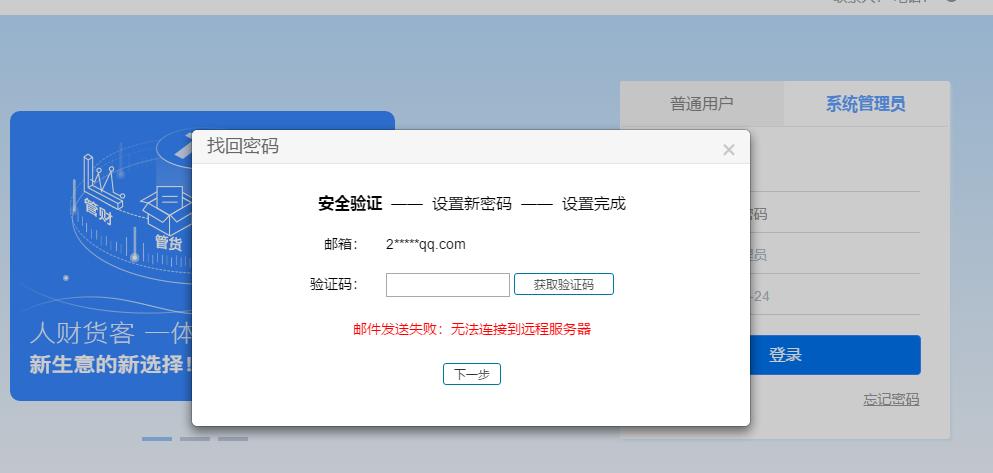Click the masked email 2*****qq.com
The image size is (993, 473).
pyautogui.click(x=426, y=244)
